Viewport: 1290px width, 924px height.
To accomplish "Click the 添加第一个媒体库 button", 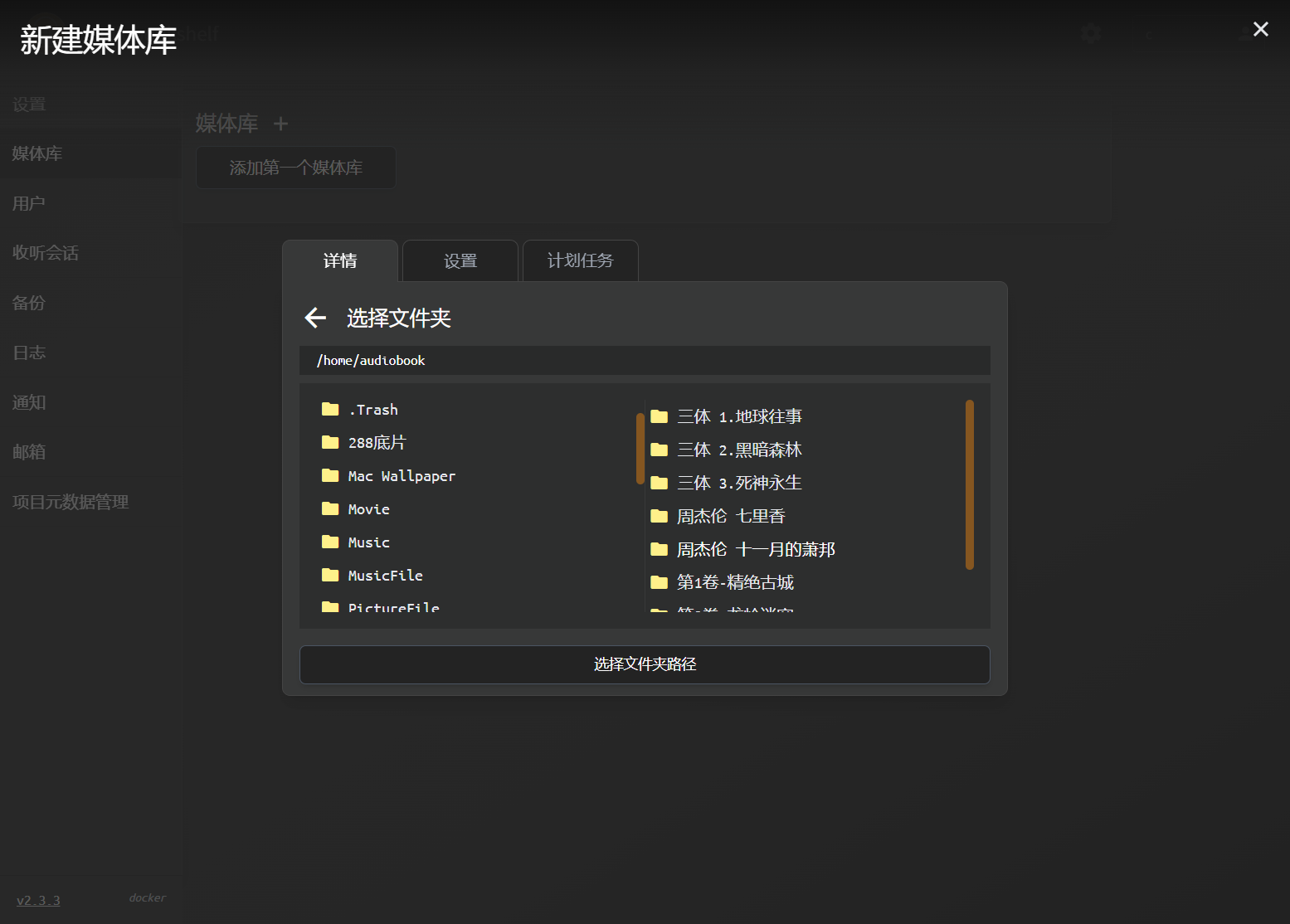I will pos(296,168).
